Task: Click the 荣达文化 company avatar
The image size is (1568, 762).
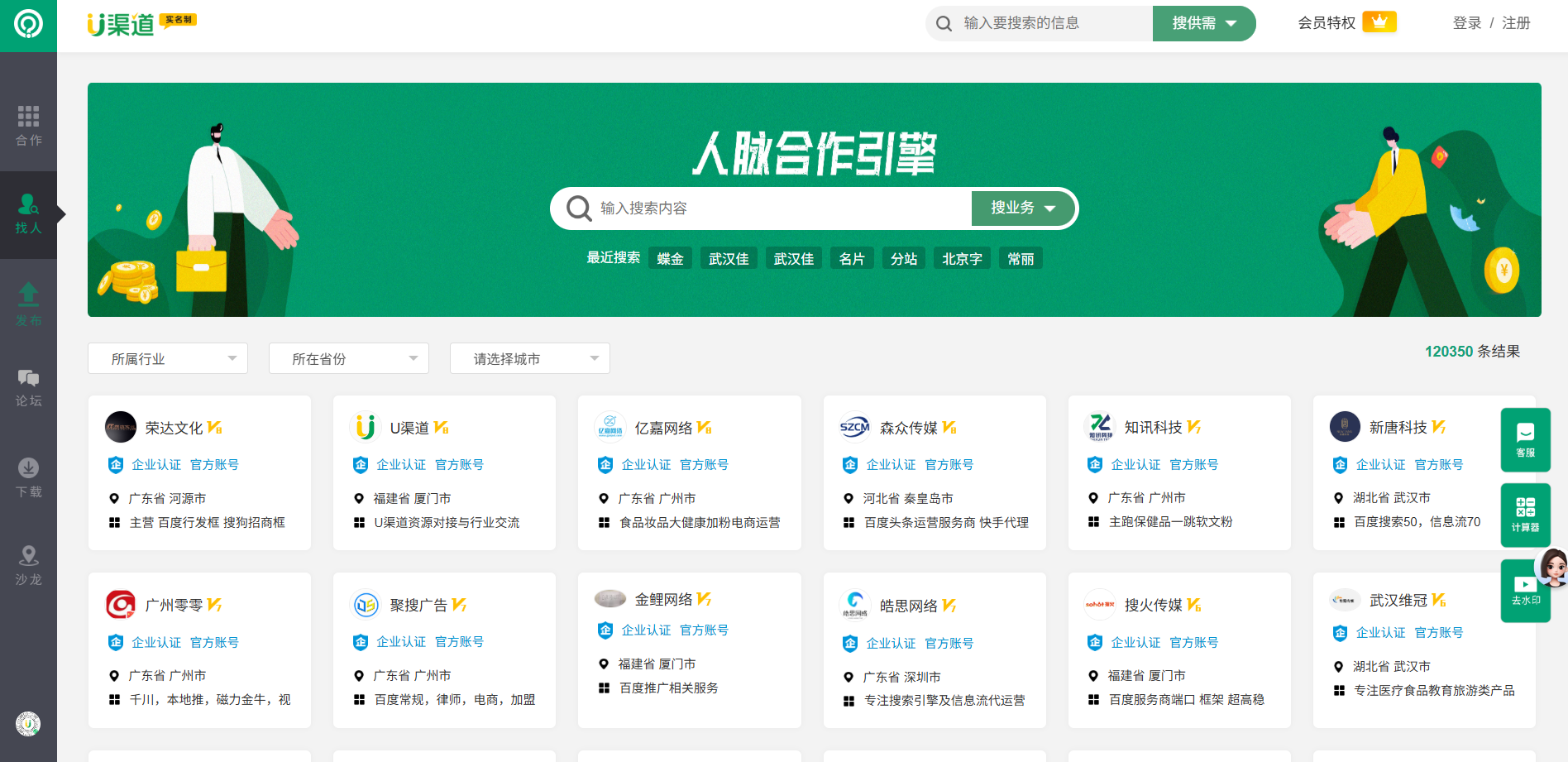Action: point(121,427)
